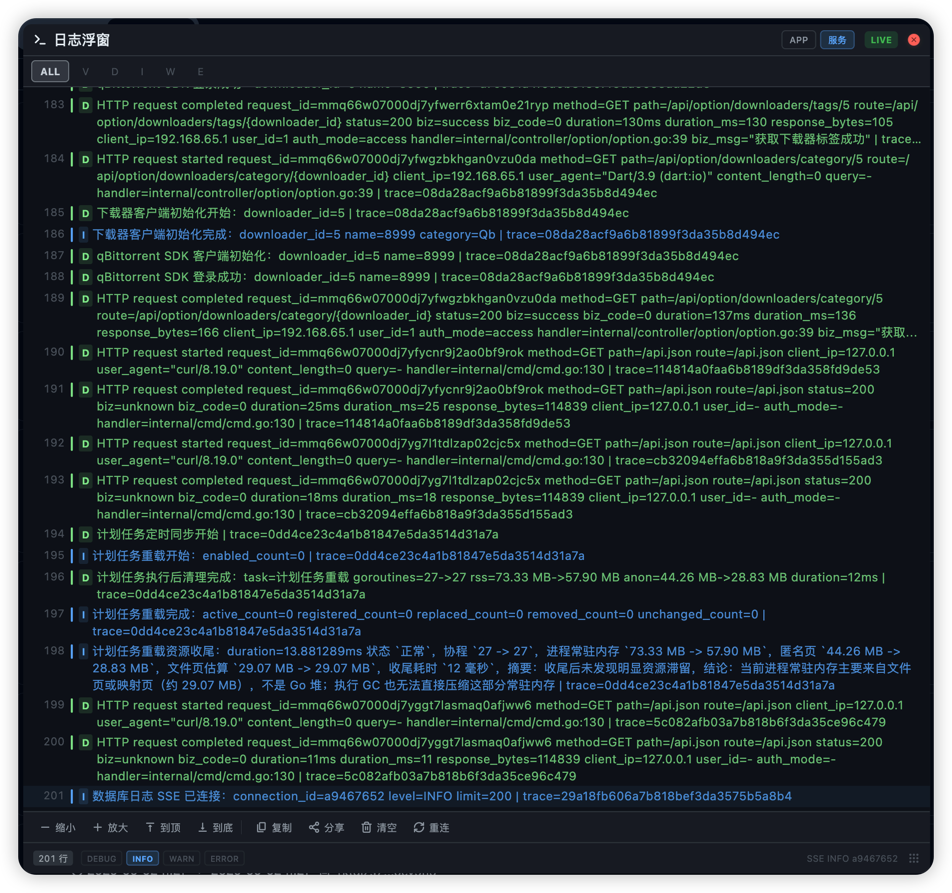Set server log level to ERROR
Screen dimensions: 952x893
[224, 858]
